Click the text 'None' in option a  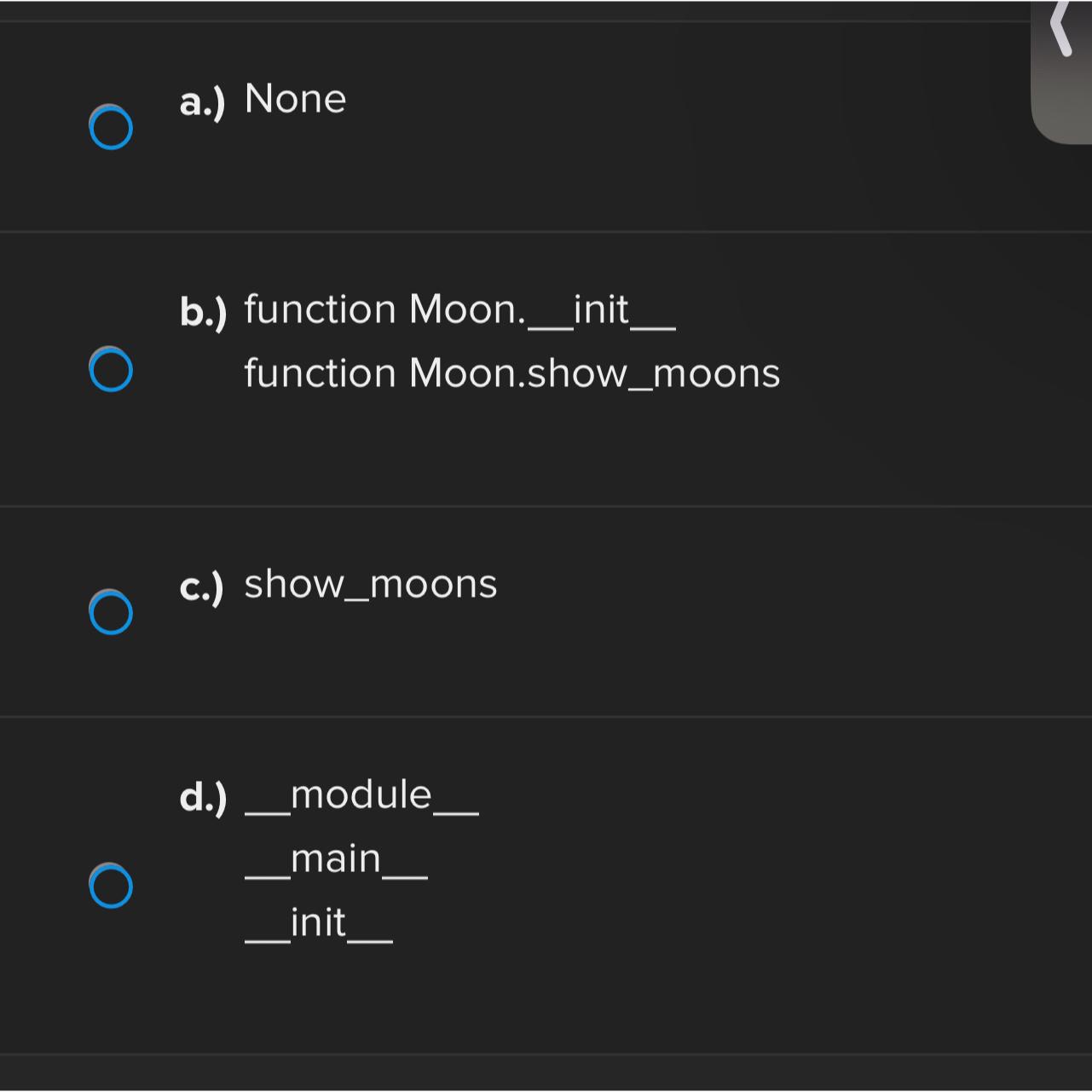pos(295,99)
